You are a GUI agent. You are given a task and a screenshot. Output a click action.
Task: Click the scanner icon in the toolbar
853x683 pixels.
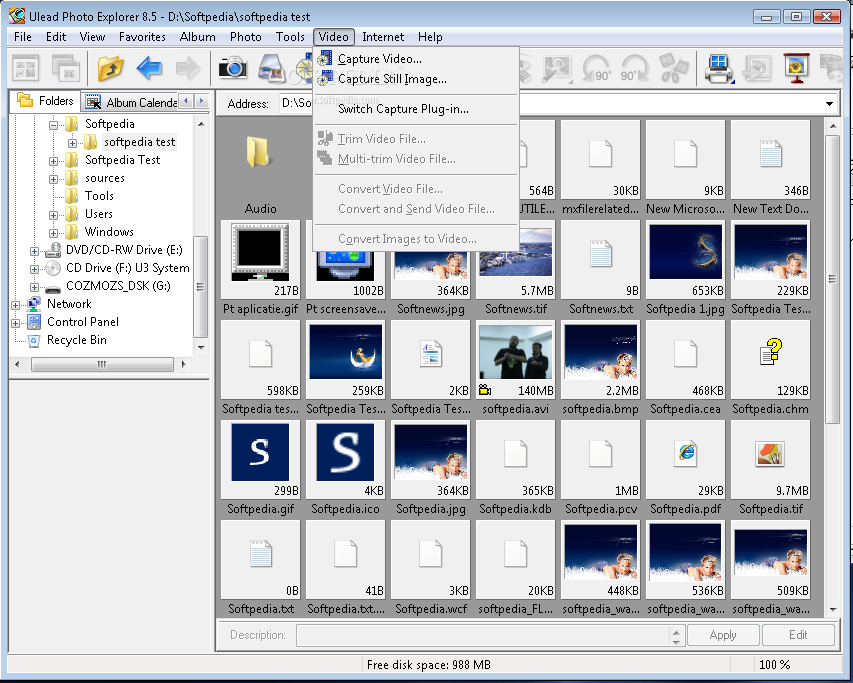[272, 69]
